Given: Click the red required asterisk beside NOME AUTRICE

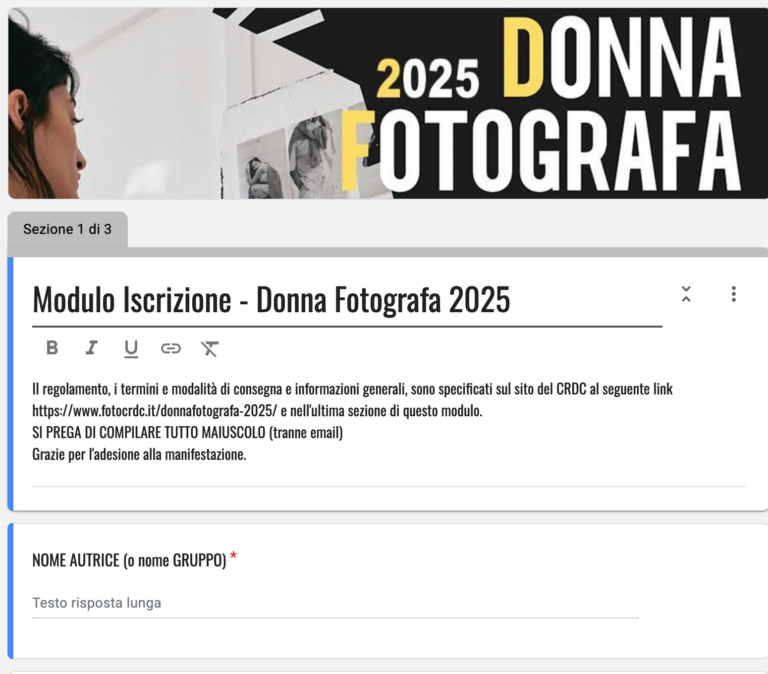Looking at the screenshot, I should coord(234,556).
